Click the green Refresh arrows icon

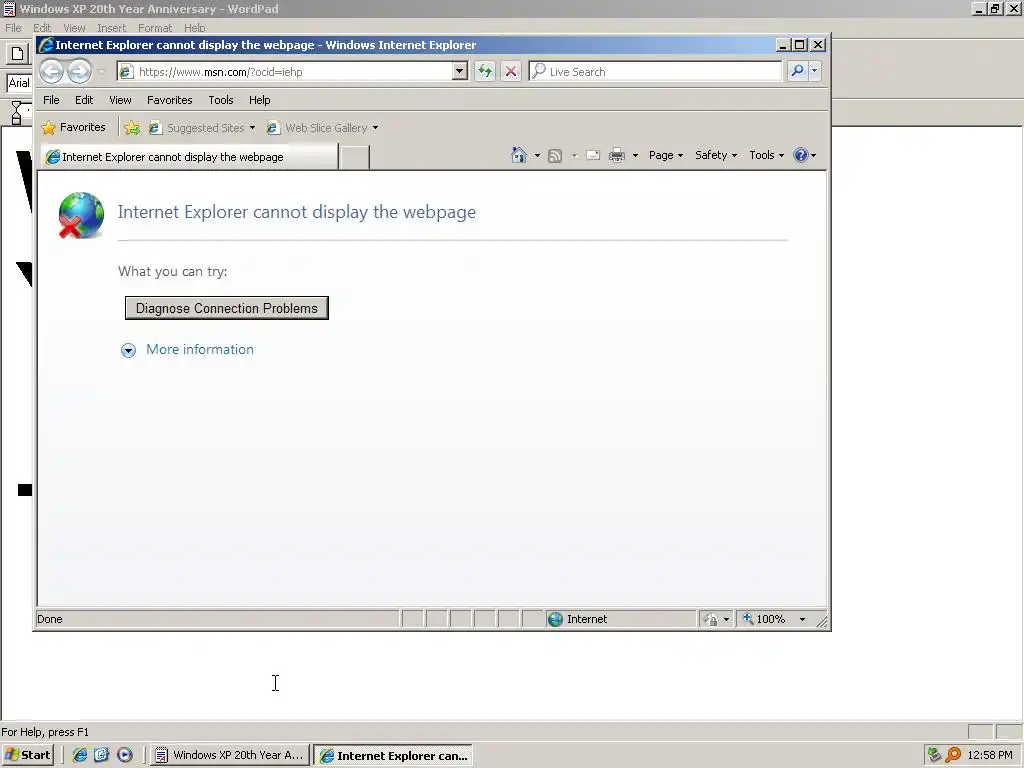(485, 71)
